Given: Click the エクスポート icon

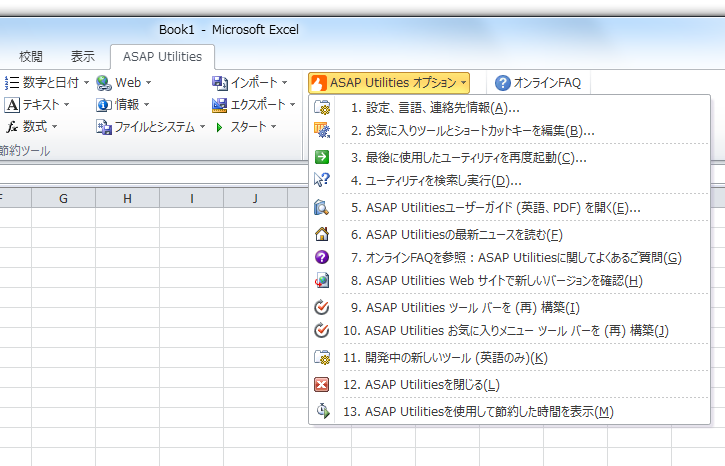Looking at the screenshot, I should 219,105.
